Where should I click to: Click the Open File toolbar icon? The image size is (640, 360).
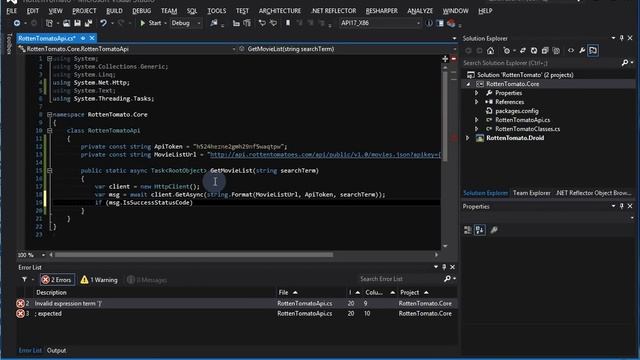(67, 23)
